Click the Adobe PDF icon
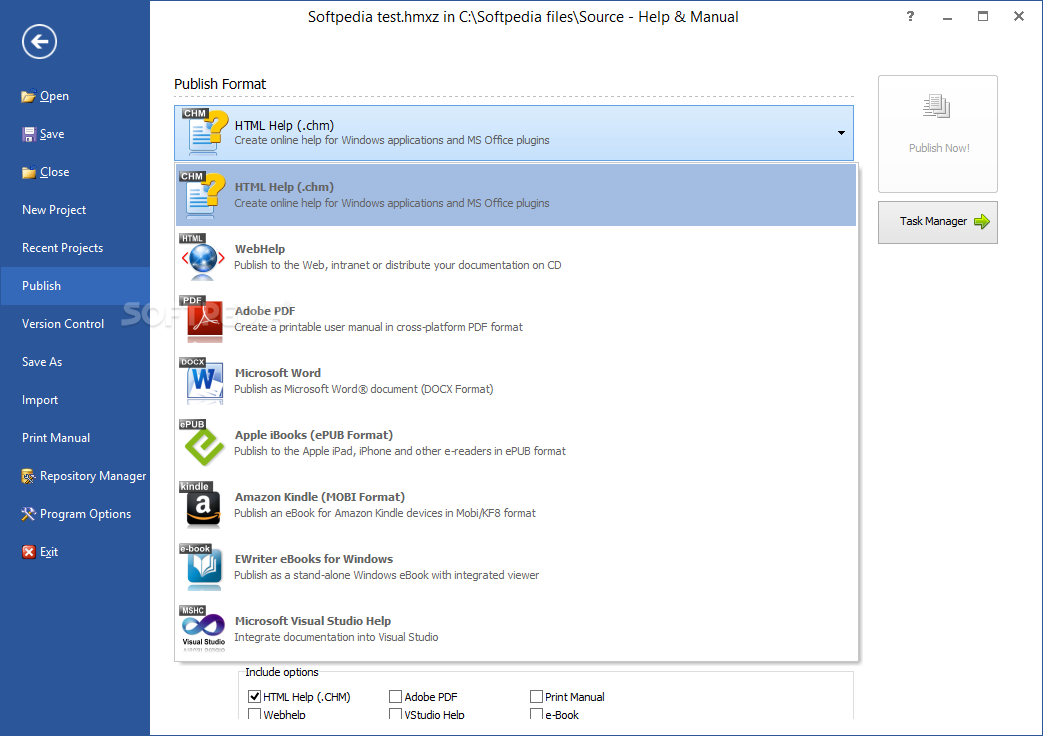This screenshot has width=1043, height=736. point(202,319)
